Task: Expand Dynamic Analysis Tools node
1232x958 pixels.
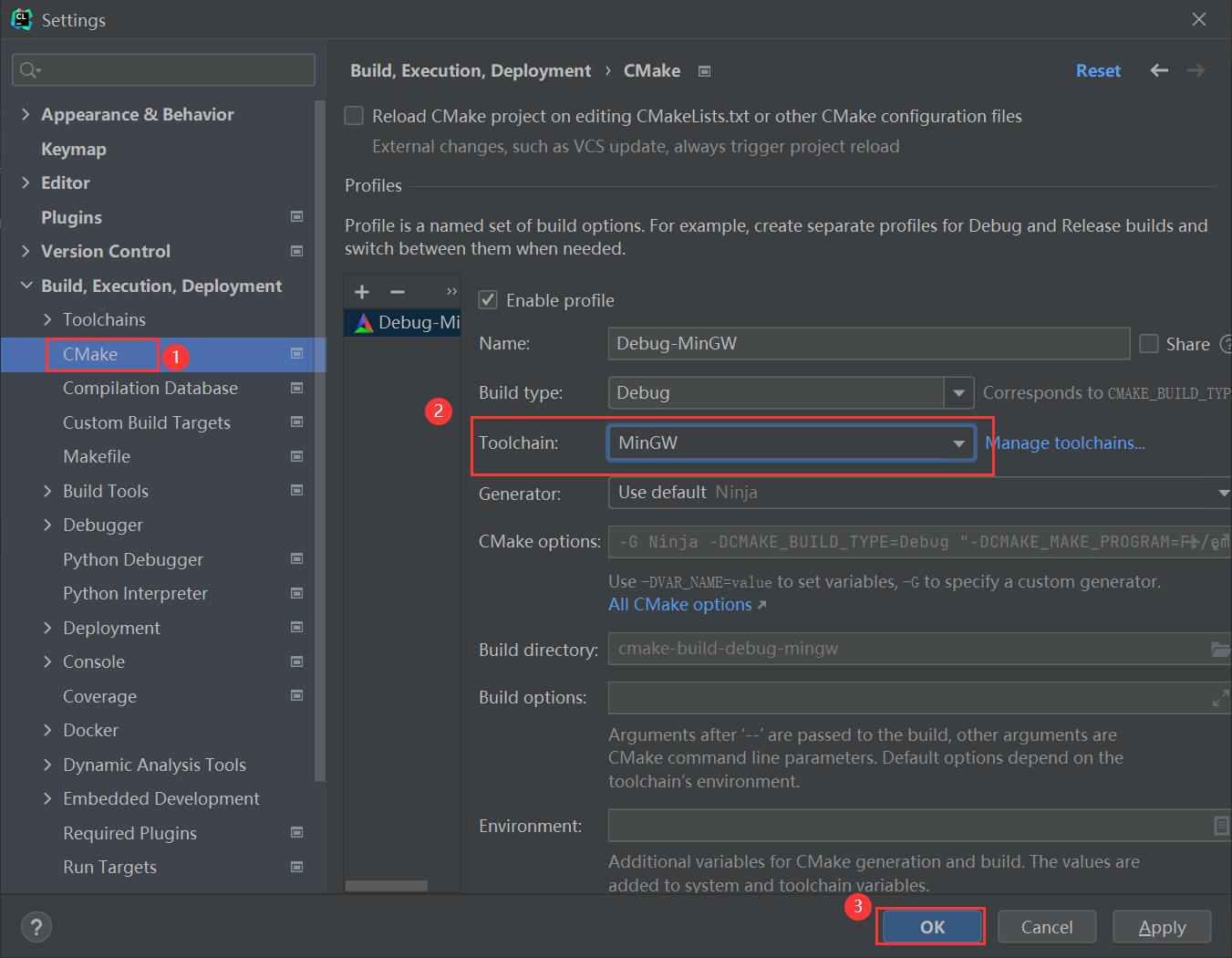Action: [47, 765]
